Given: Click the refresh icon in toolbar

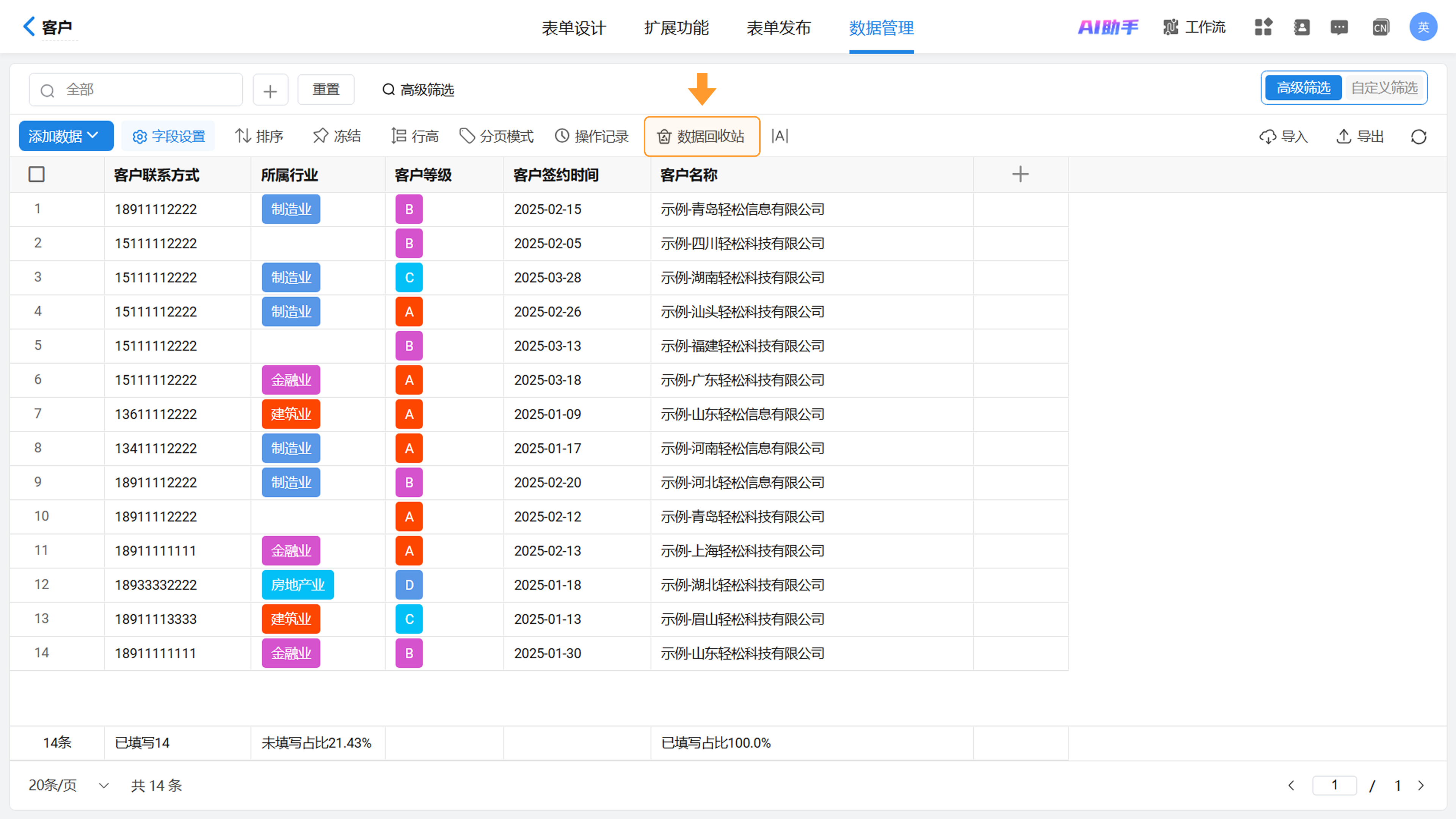Looking at the screenshot, I should point(1418,137).
